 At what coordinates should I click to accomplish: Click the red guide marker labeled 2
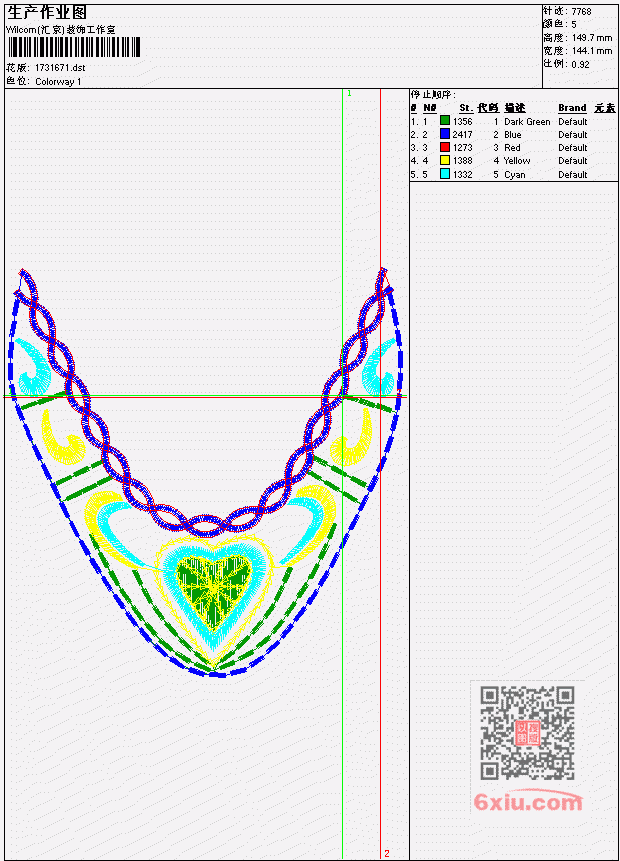[x=387, y=853]
